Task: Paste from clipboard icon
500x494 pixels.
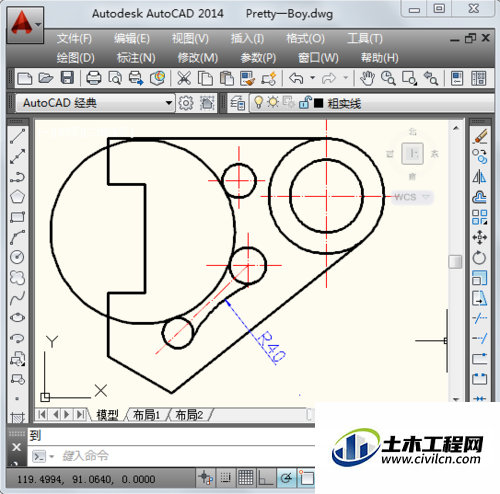Action: [227, 79]
